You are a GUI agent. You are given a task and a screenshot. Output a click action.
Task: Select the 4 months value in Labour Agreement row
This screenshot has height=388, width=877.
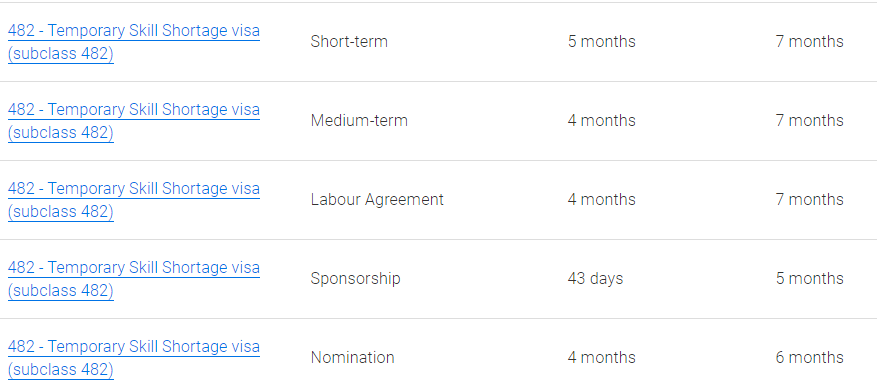(x=601, y=200)
